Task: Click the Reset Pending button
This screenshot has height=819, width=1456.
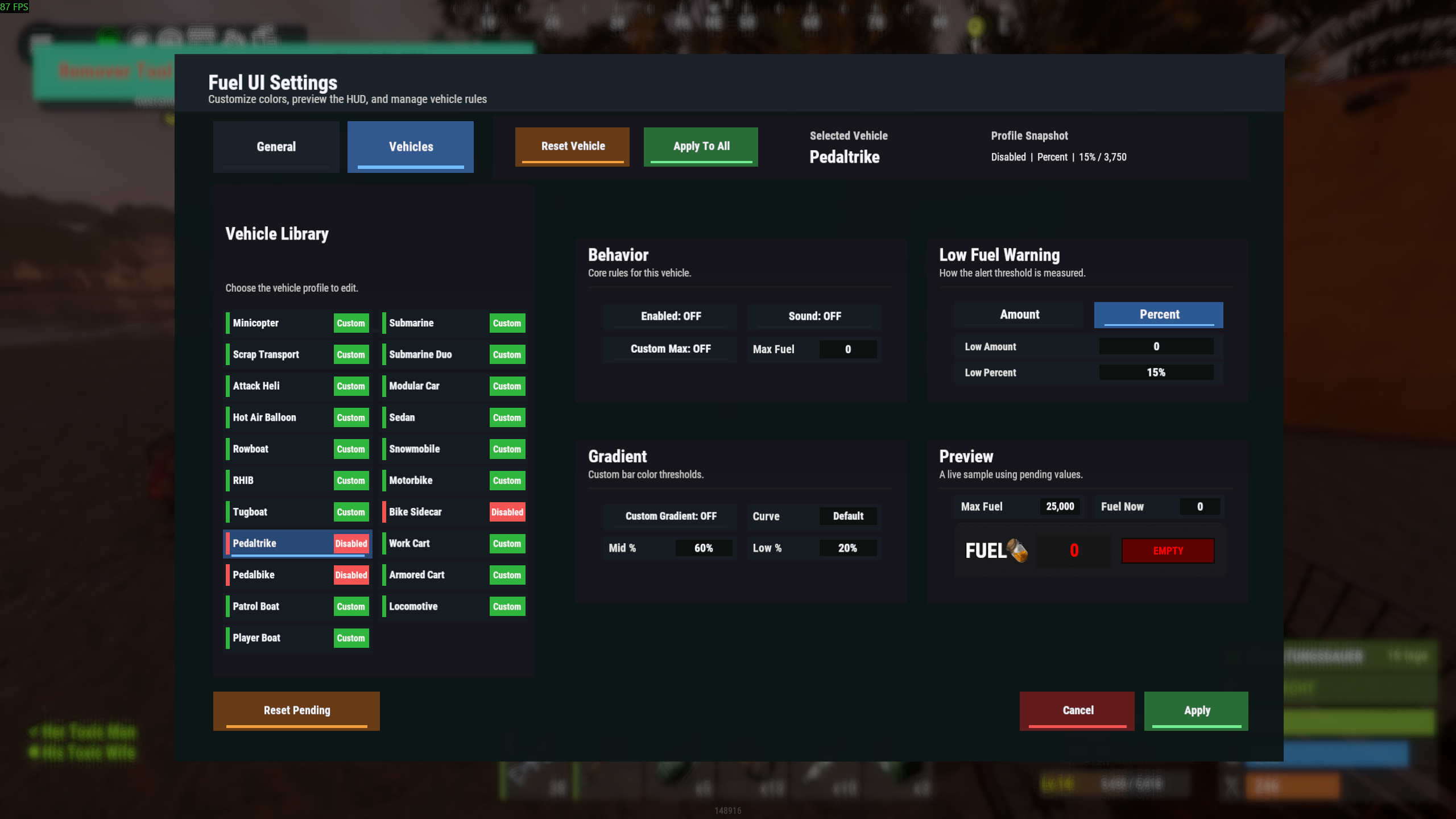Action: pos(296,710)
